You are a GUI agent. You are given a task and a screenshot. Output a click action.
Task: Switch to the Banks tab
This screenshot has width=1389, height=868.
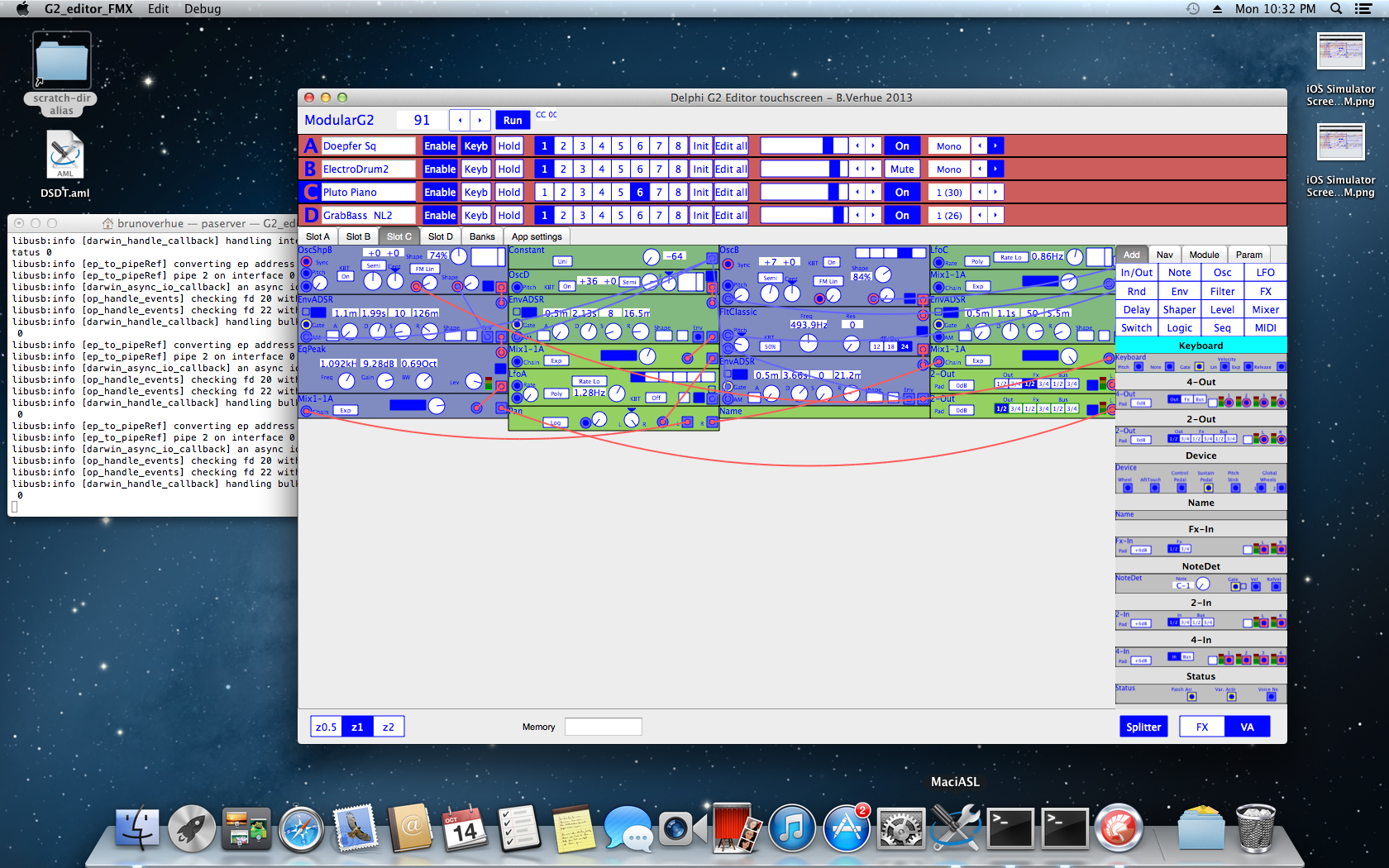(482, 236)
